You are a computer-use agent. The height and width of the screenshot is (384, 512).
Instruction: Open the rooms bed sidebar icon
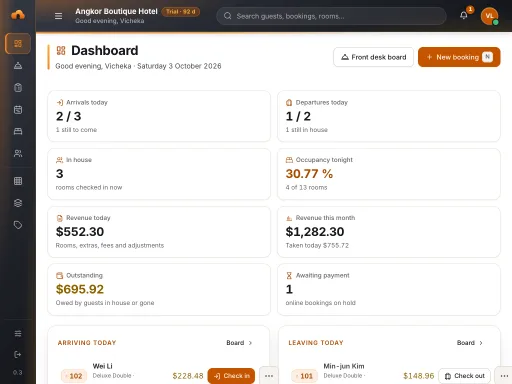coord(18,131)
